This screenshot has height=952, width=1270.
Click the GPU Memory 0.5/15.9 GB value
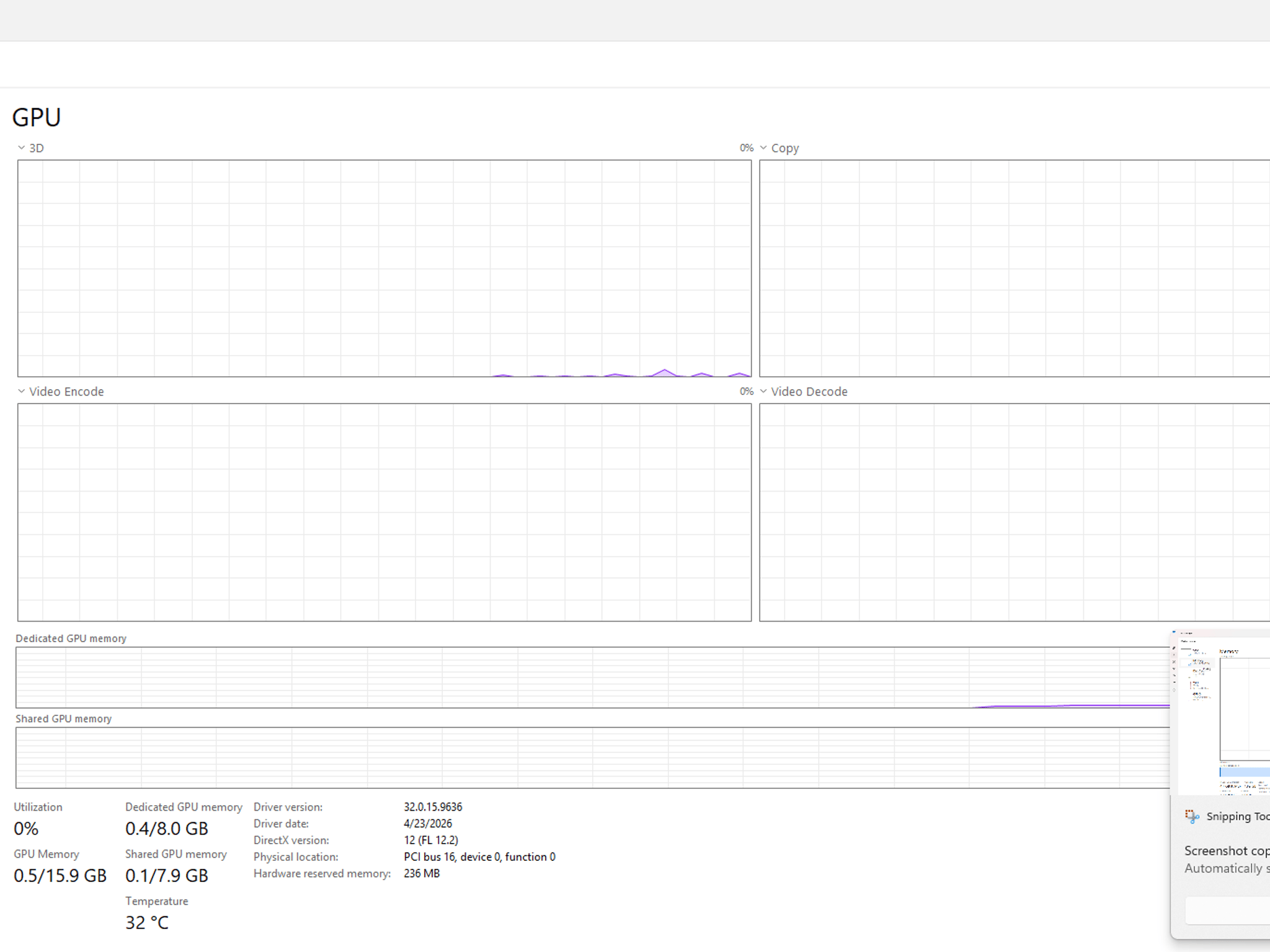60,875
